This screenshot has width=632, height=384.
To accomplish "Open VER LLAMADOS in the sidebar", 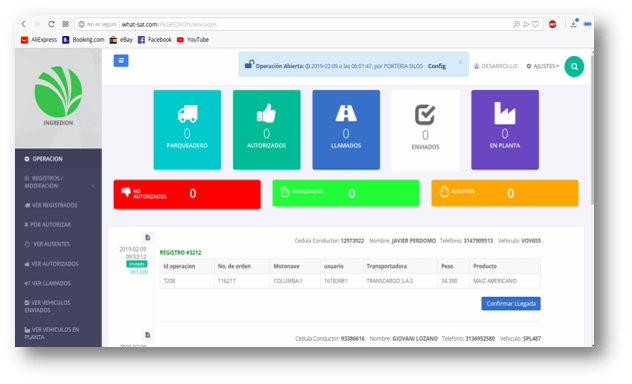I will point(58,283).
